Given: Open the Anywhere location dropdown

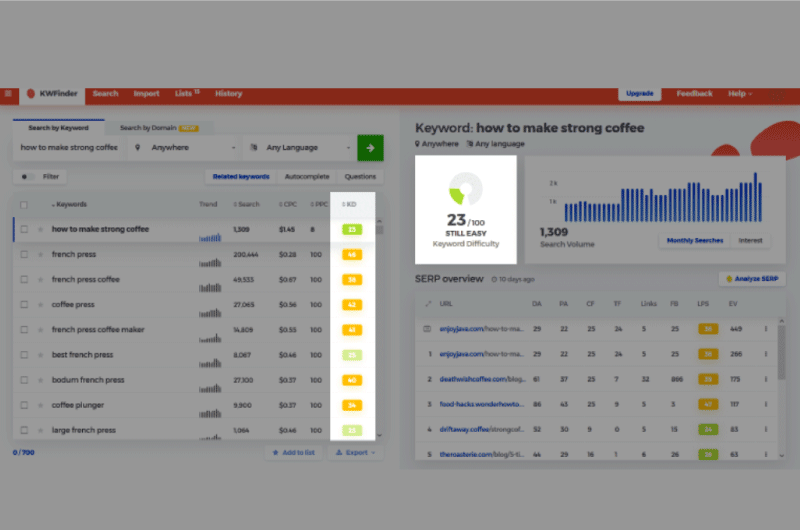Looking at the screenshot, I should pyautogui.click(x=185, y=148).
